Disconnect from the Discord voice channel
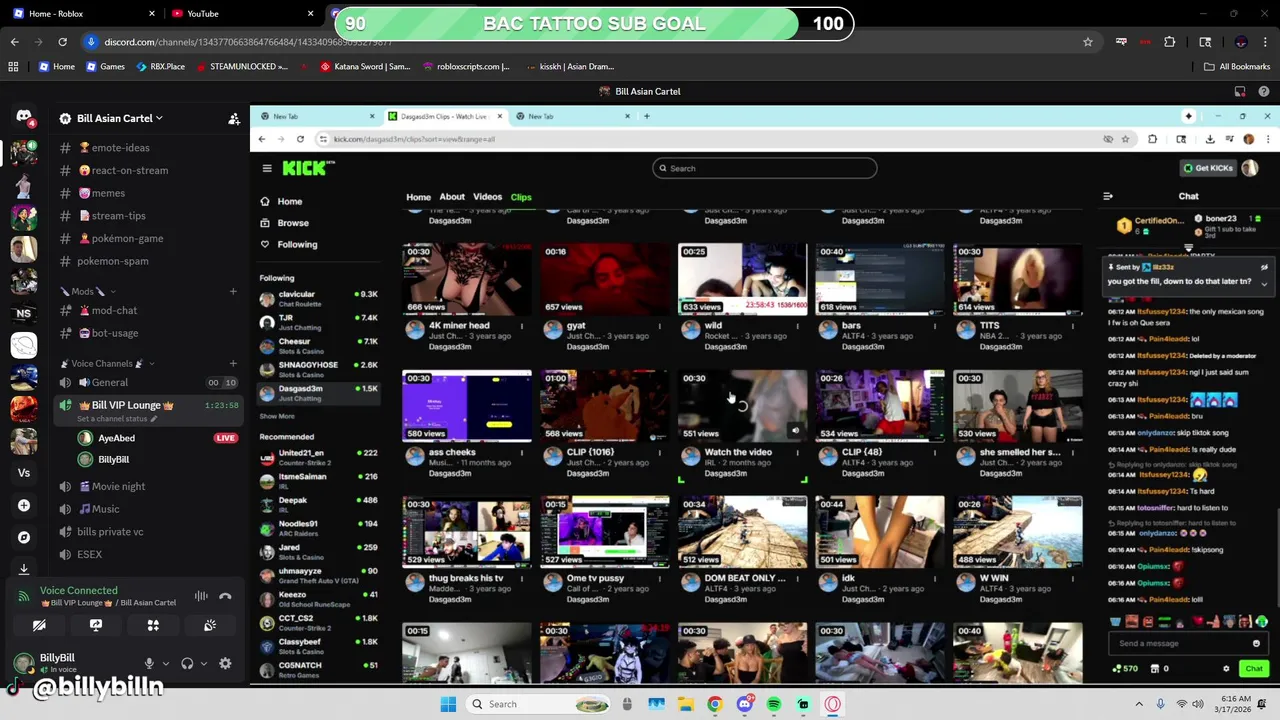This screenshot has width=1280, height=720. (225, 596)
